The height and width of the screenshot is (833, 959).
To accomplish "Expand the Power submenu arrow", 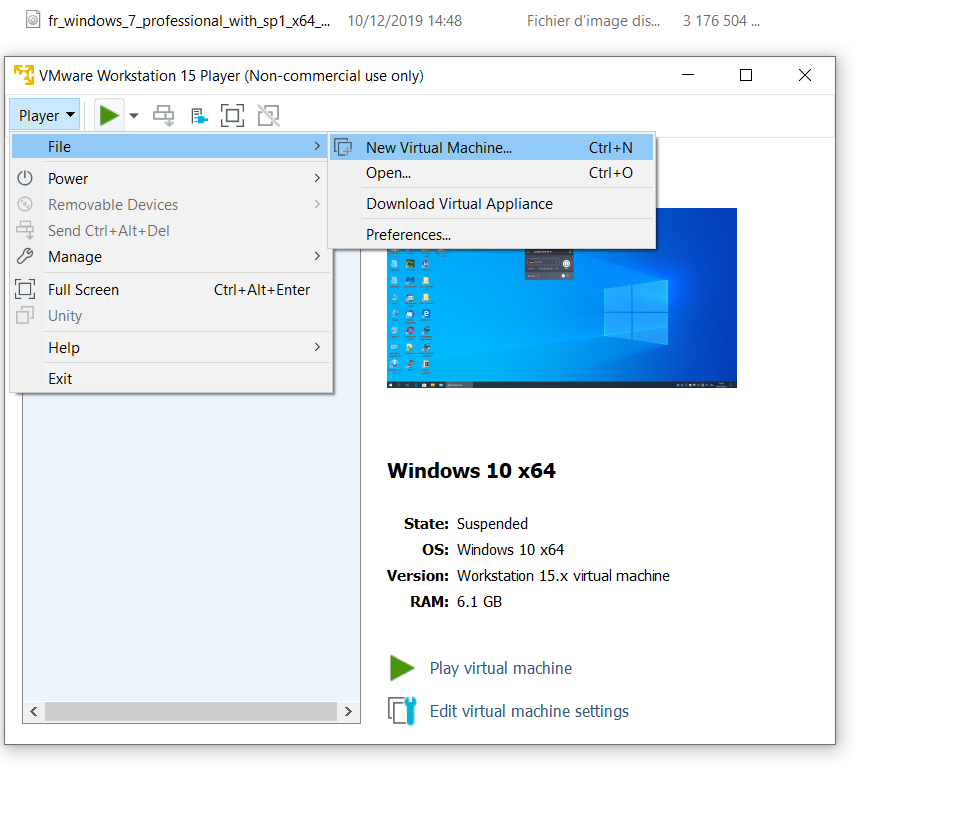I will click(317, 178).
